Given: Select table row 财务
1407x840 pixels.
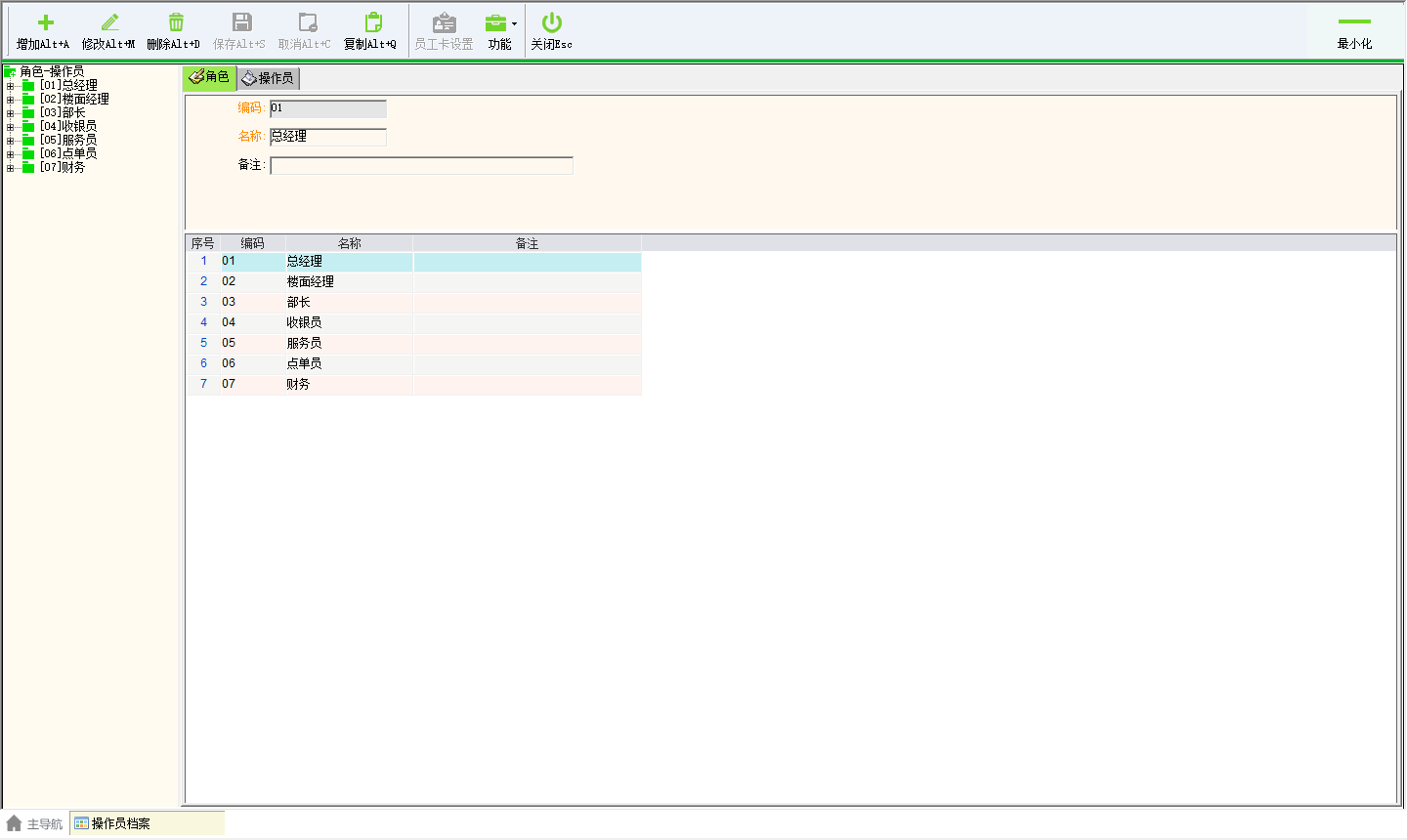Looking at the screenshot, I should coord(414,385).
